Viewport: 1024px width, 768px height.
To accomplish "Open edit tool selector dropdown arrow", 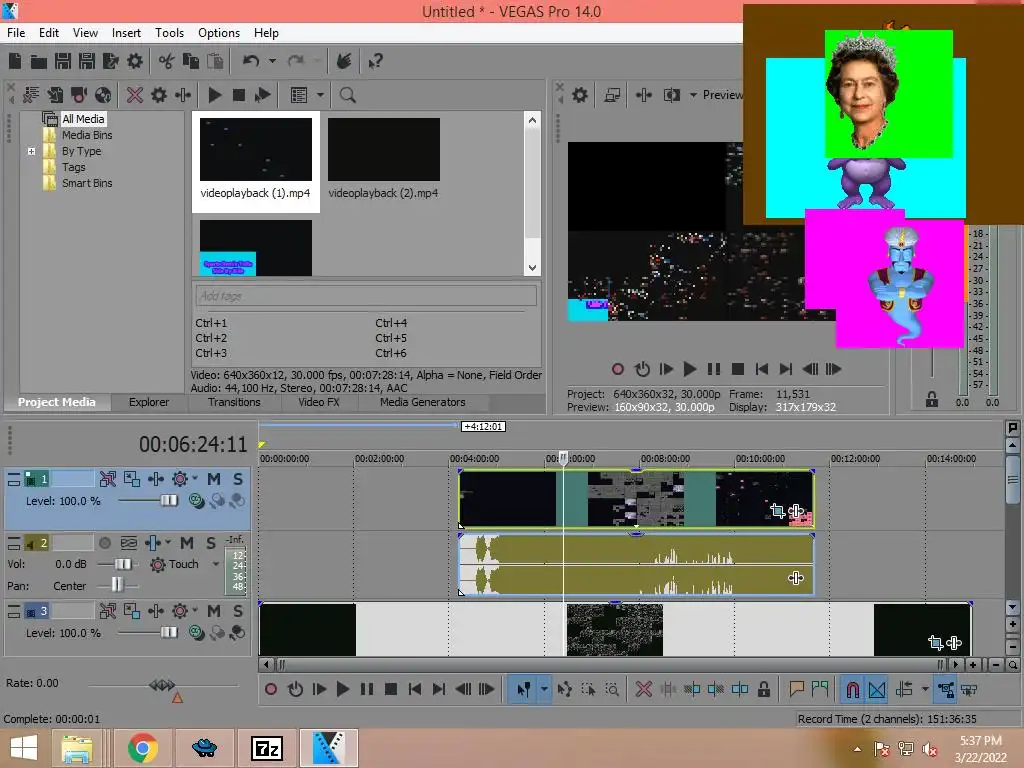I will (543, 689).
